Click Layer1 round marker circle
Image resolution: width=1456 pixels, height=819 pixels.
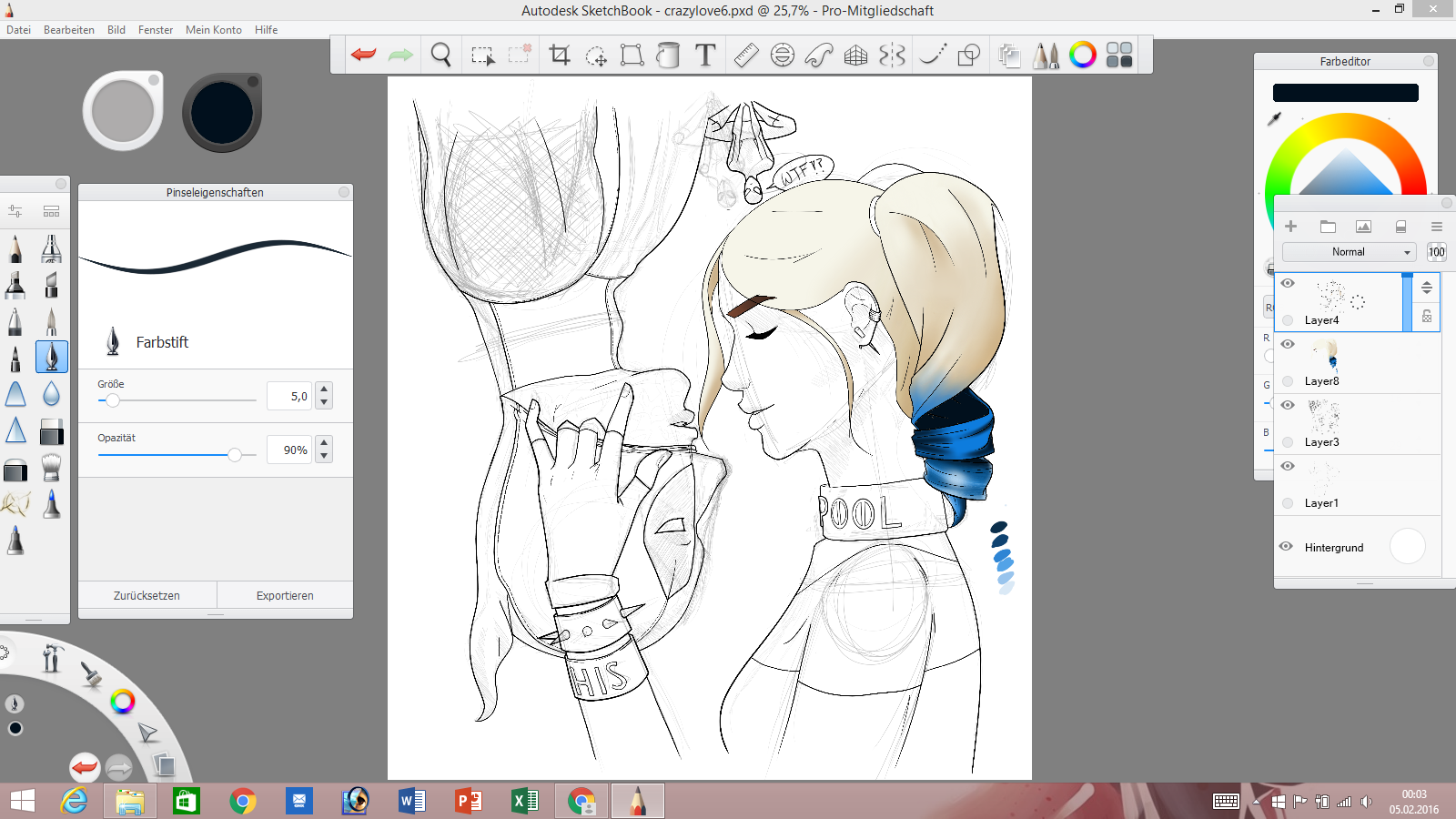tap(1288, 503)
